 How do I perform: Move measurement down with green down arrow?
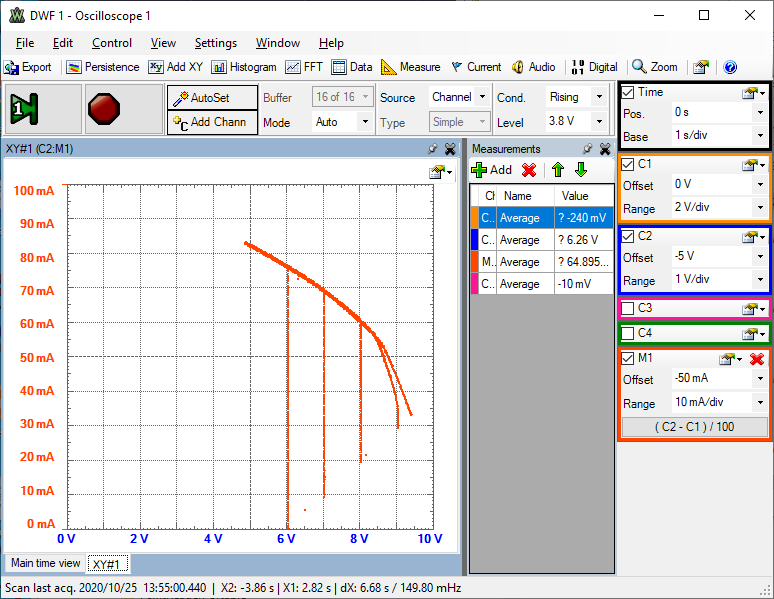[x=580, y=170]
